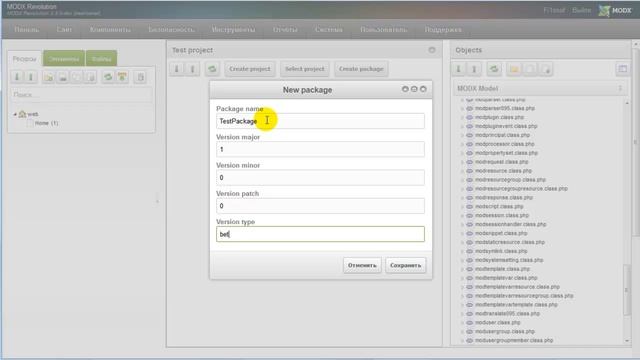Open the Безопасность menu

[171, 29]
